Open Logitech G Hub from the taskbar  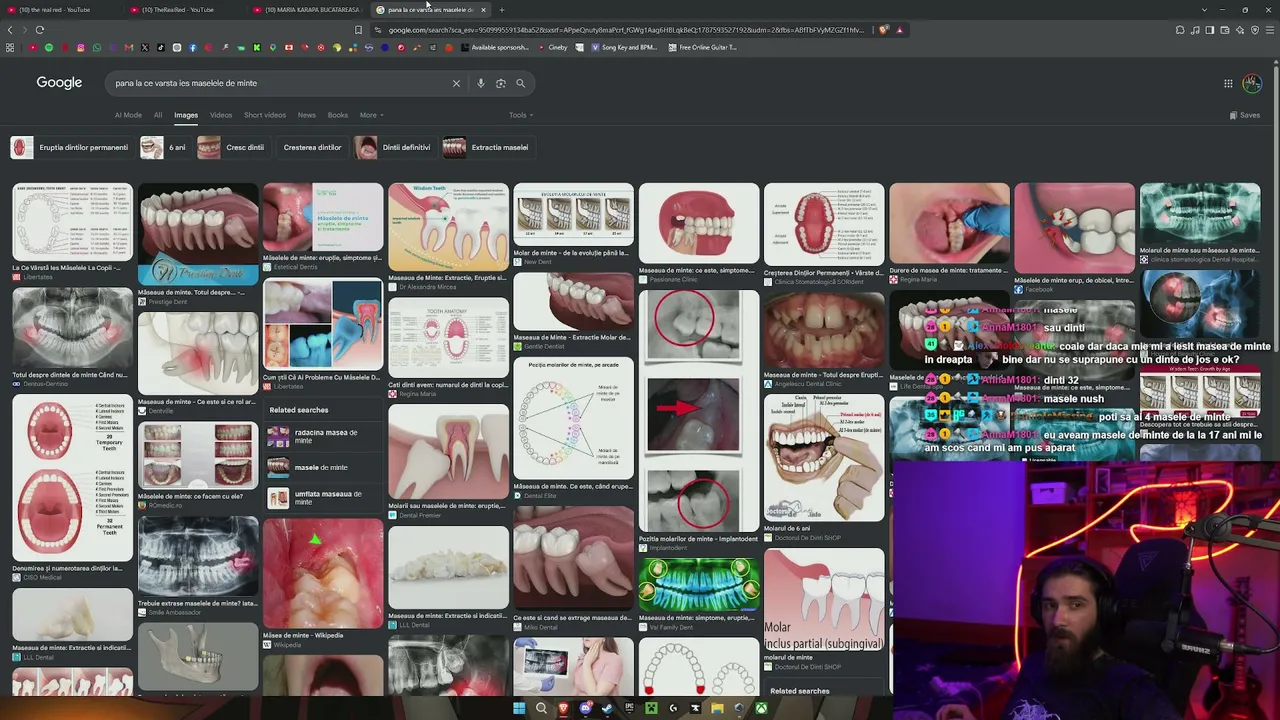tap(673, 709)
